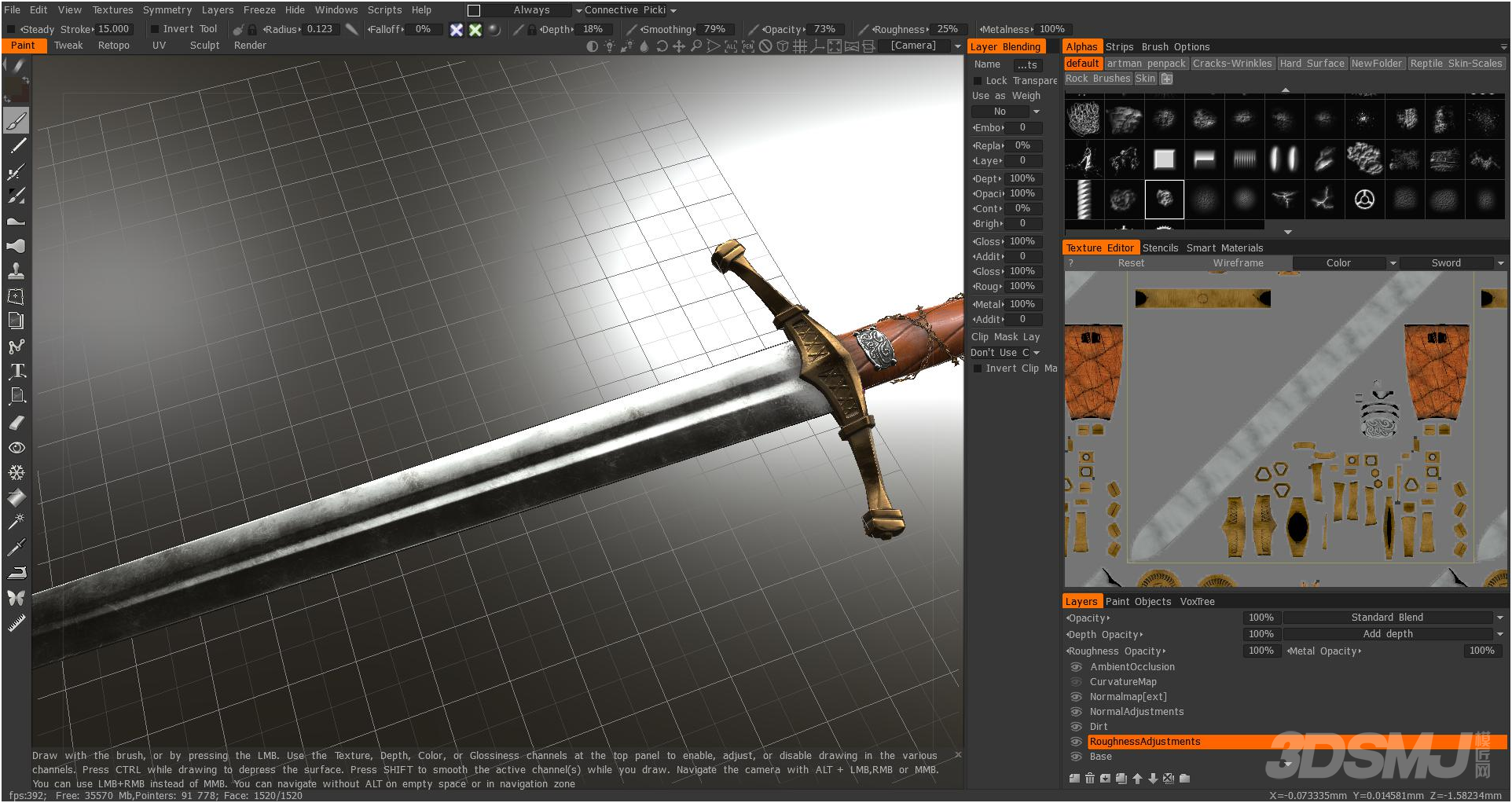Open the Sword dropdown in Texture Editor
This screenshot has width=1512, height=803.
[x=1452, y=263]
